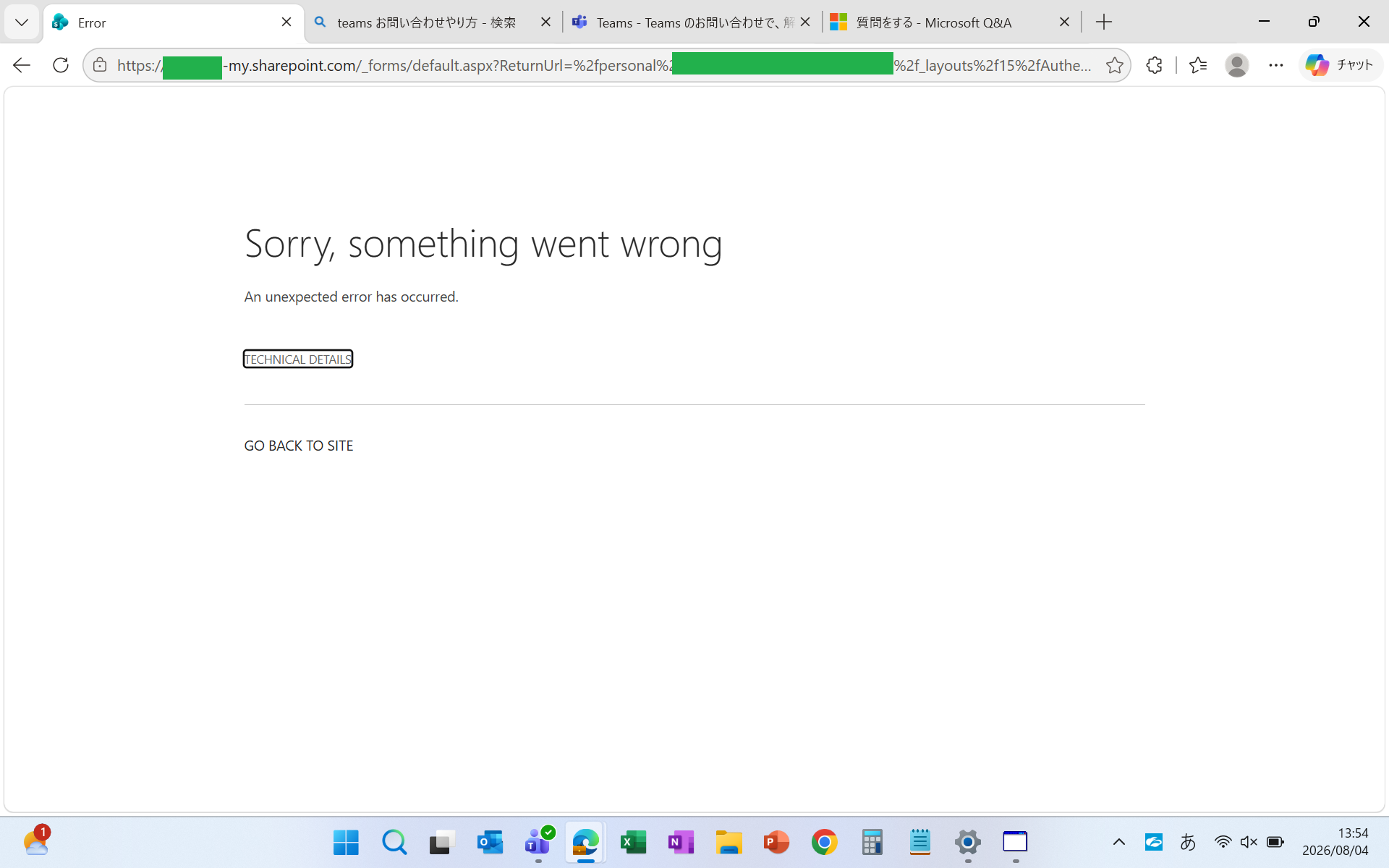Go back to previous page
Screen dimensions: 1389x868
point(22,65)
